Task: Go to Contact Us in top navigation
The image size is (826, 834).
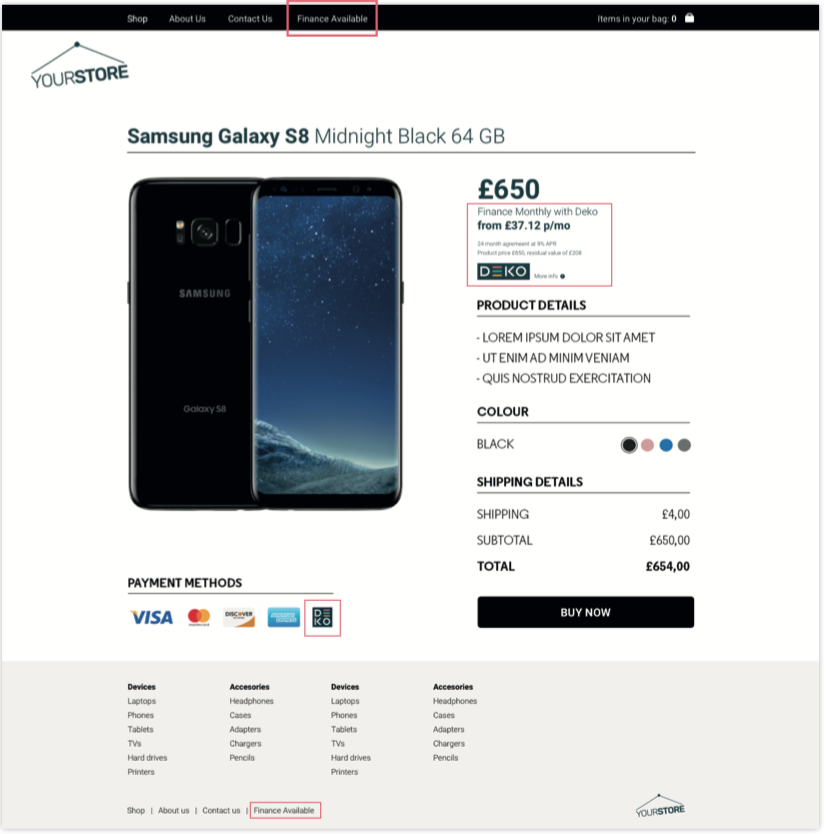Action: click(x=250, y=19)
